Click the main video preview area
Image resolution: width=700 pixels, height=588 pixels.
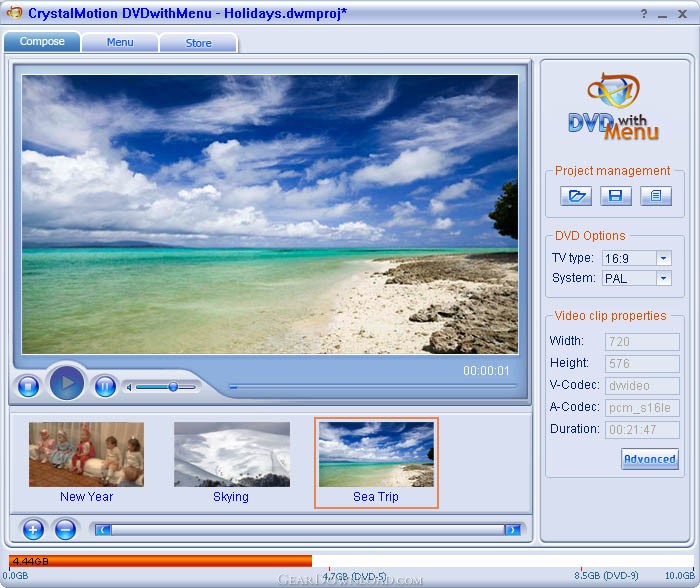pos(270,215)
